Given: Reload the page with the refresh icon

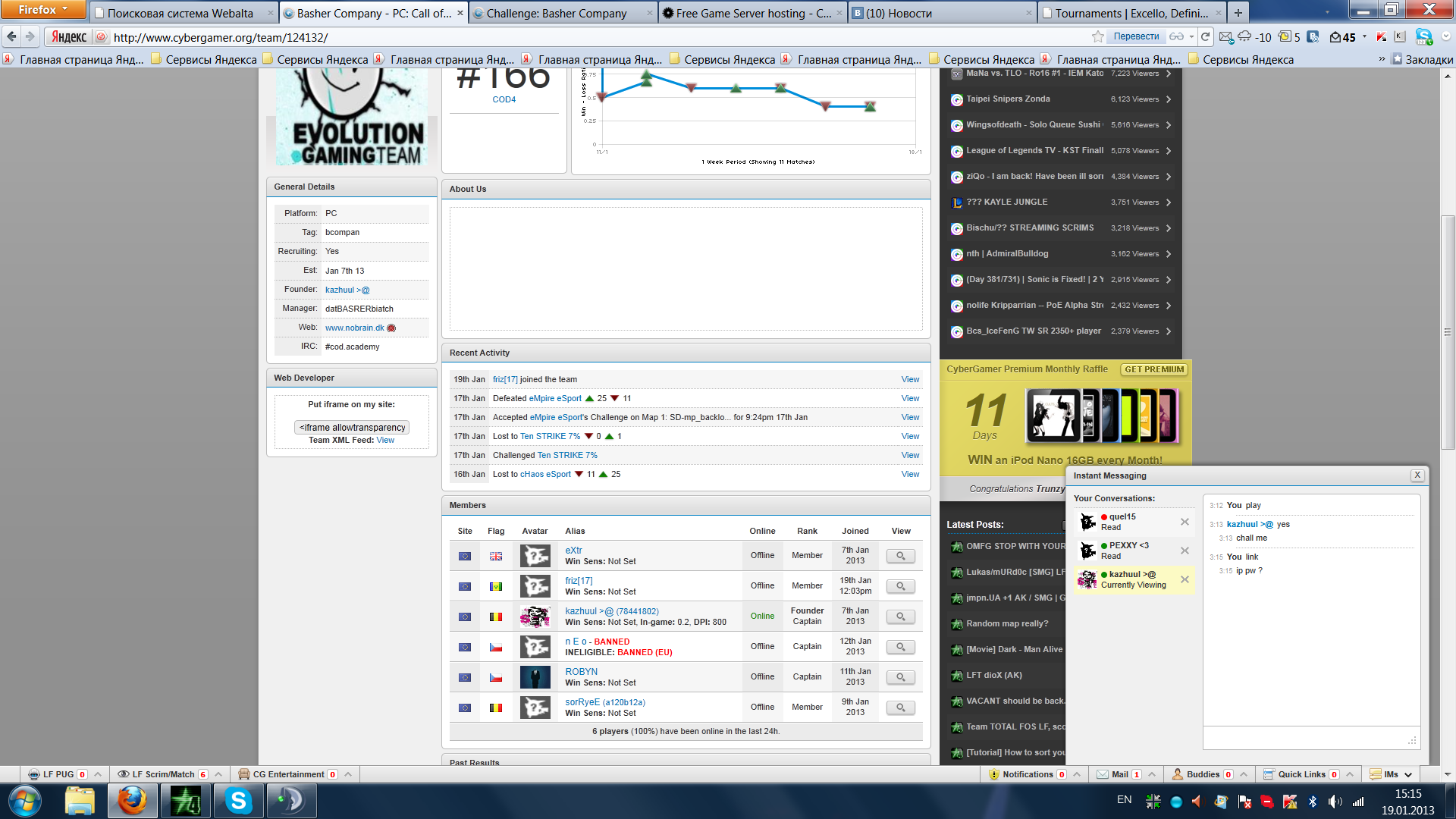Looking at the screenshot, I should pos(1205,36).
